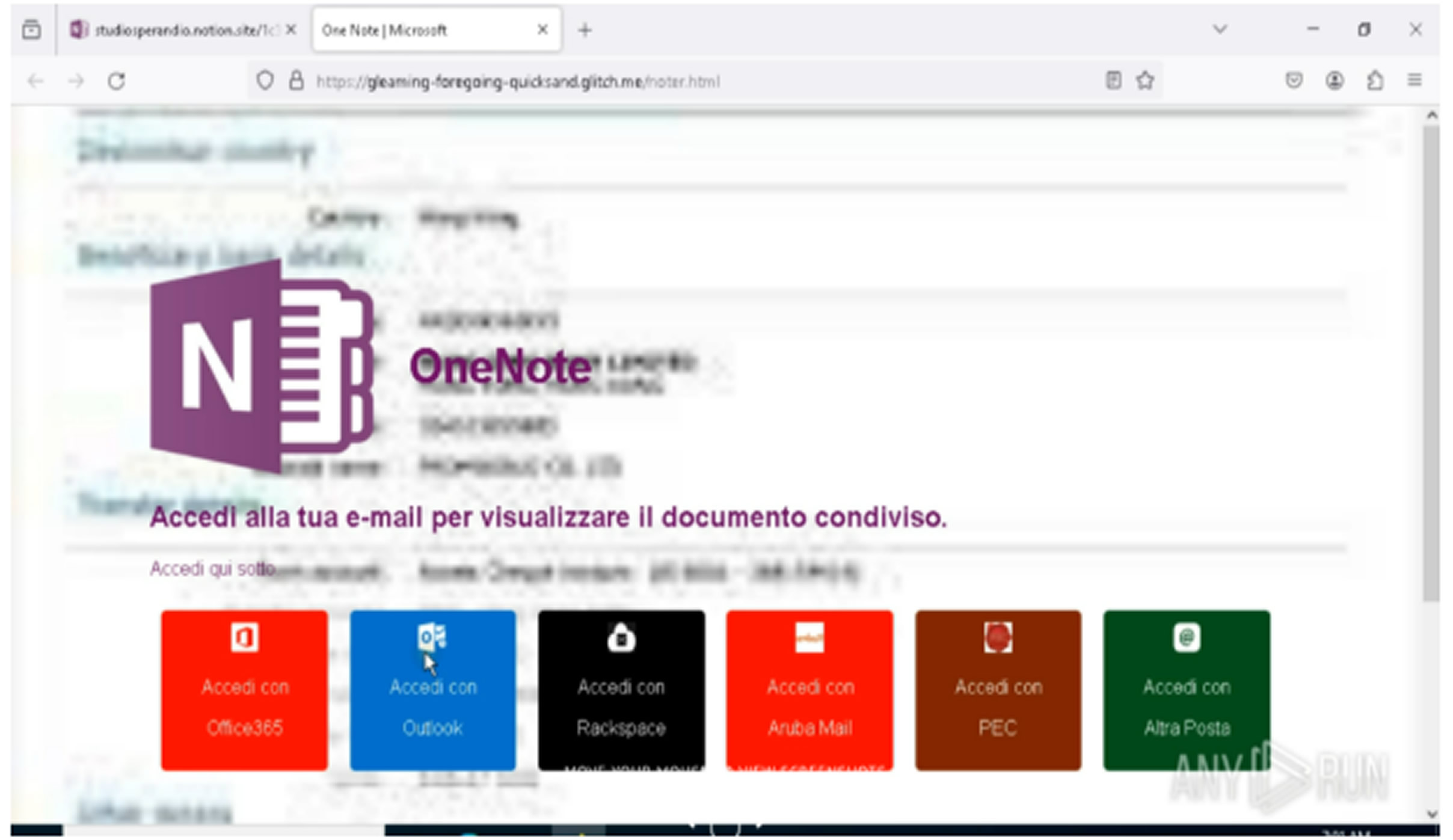
Task: Open the Pocket save icon
Action: (1294, 81)
